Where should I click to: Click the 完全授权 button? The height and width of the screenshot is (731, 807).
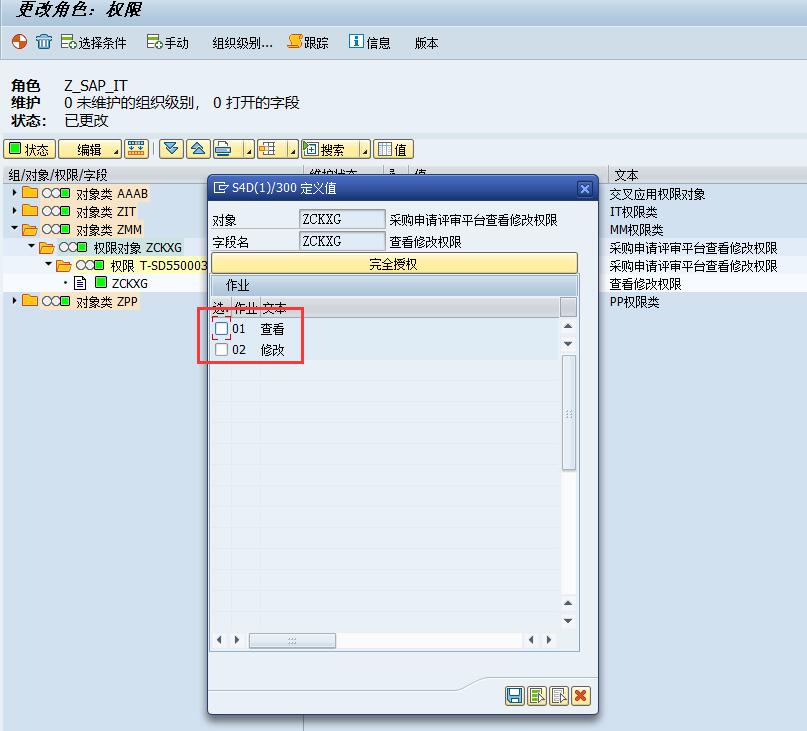tap(393, 264)
